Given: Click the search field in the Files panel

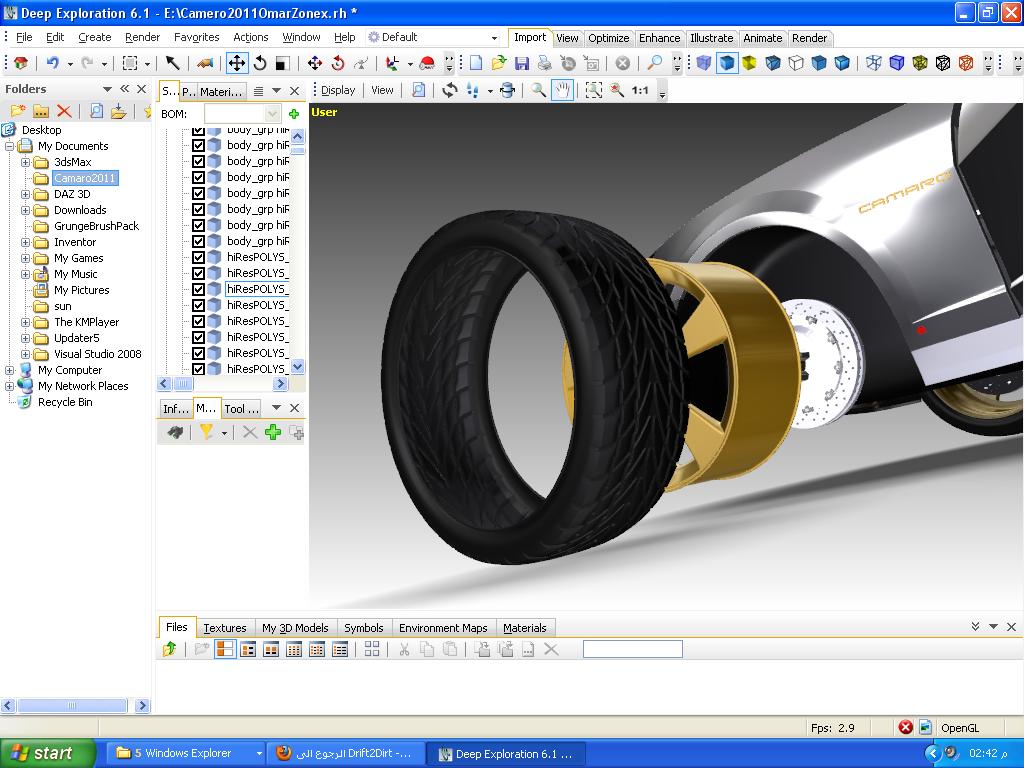Looking at the screenshot, I should coord(633,648).
